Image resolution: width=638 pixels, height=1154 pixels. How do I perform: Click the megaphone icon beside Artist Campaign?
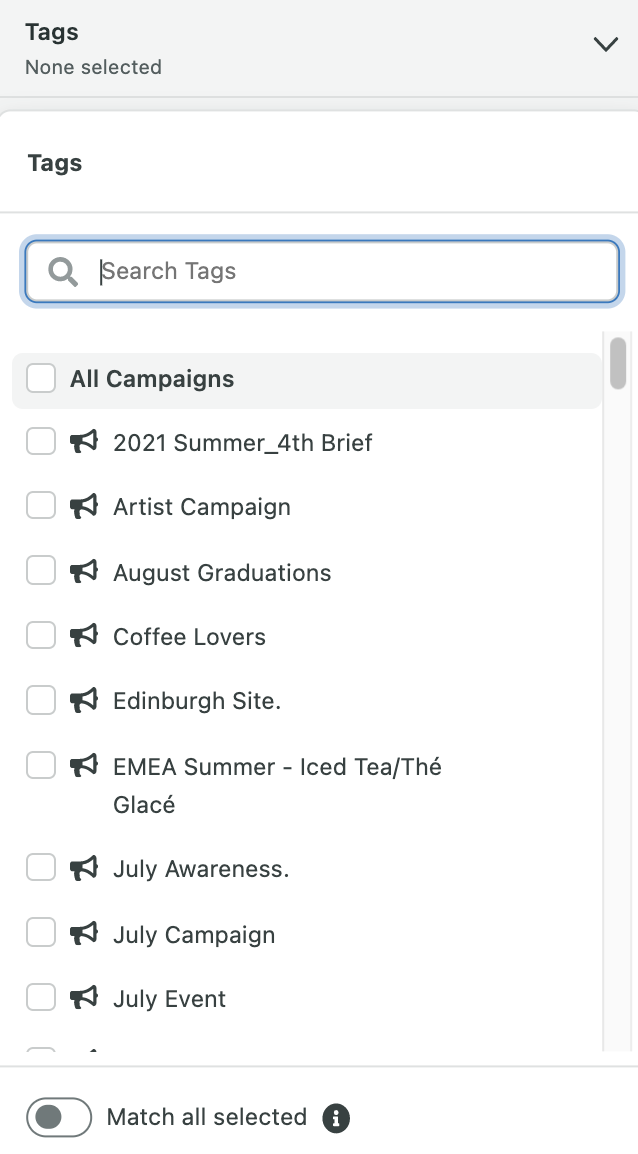click(84, 506)
